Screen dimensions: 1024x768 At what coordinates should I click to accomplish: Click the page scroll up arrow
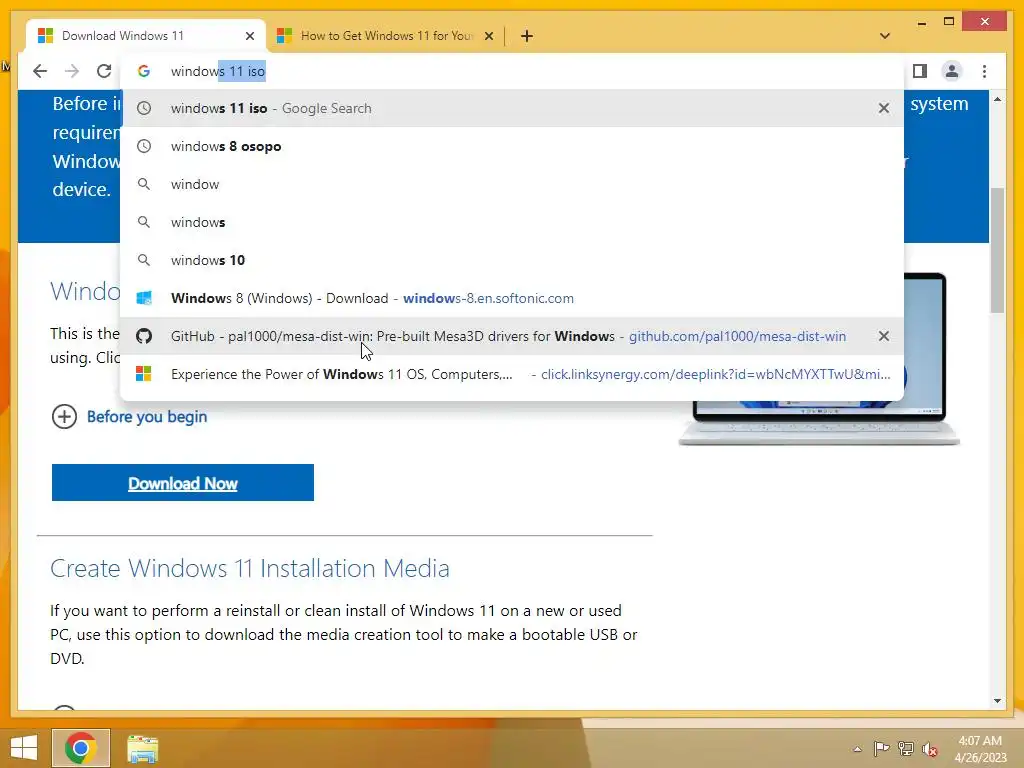[x=997, y=99]
